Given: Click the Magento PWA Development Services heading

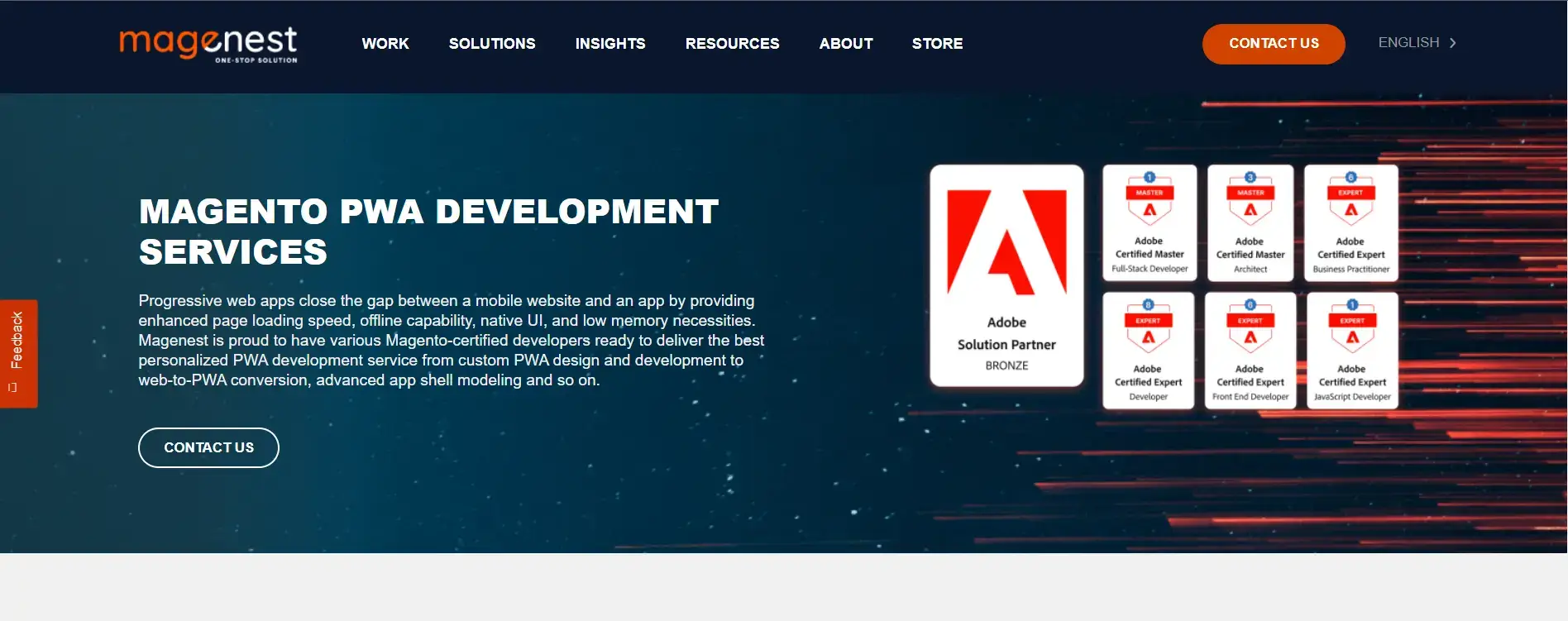Looking at the screenshot, I should tap(428, 232).
